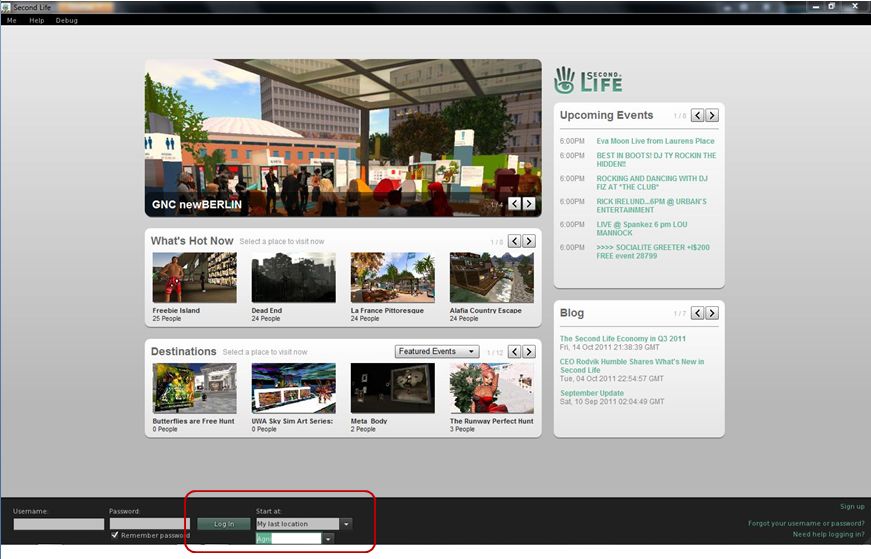Expand the My last location dropdown

tap(346, 524)
